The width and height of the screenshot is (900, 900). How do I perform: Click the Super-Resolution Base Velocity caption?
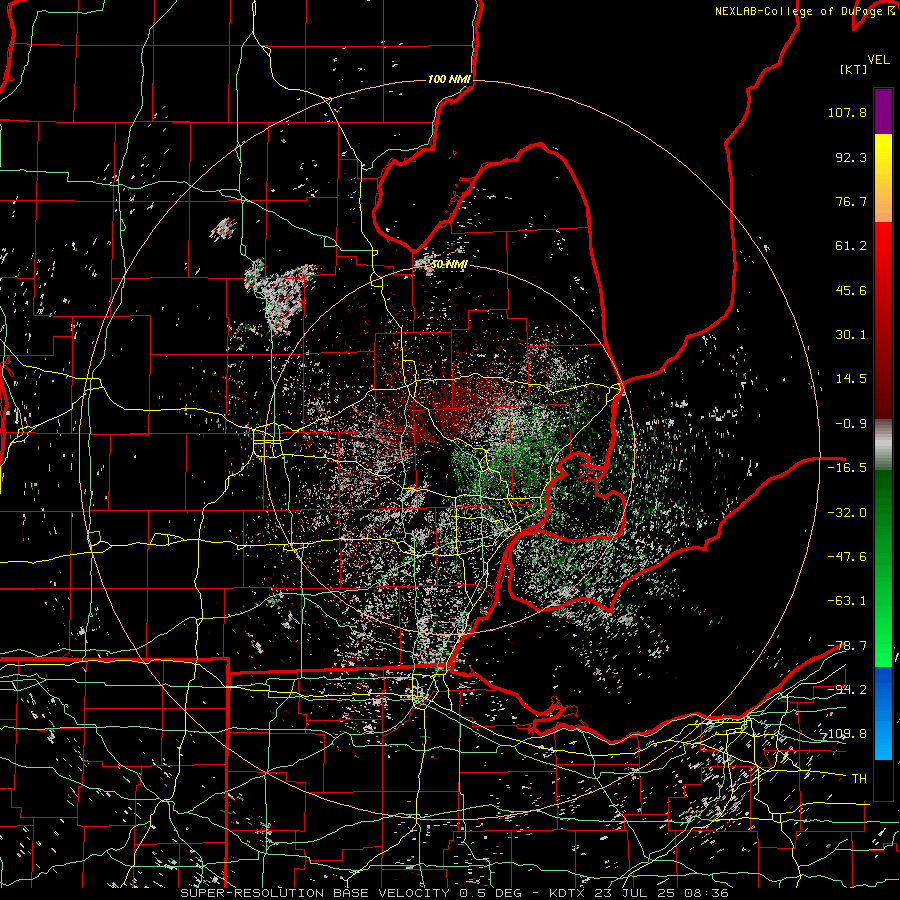coord(455,893)
